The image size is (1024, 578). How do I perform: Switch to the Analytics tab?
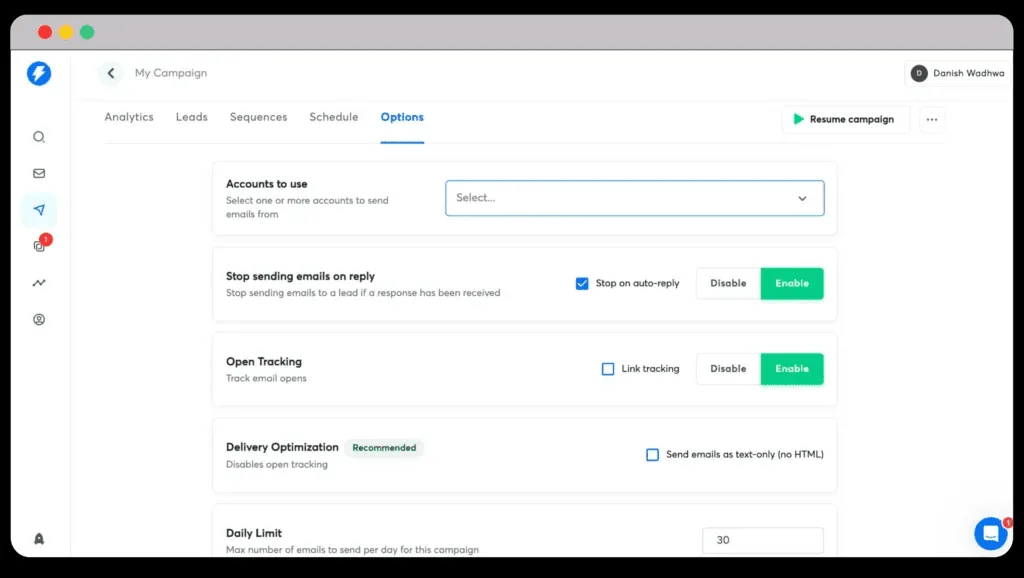pos(129,117)
